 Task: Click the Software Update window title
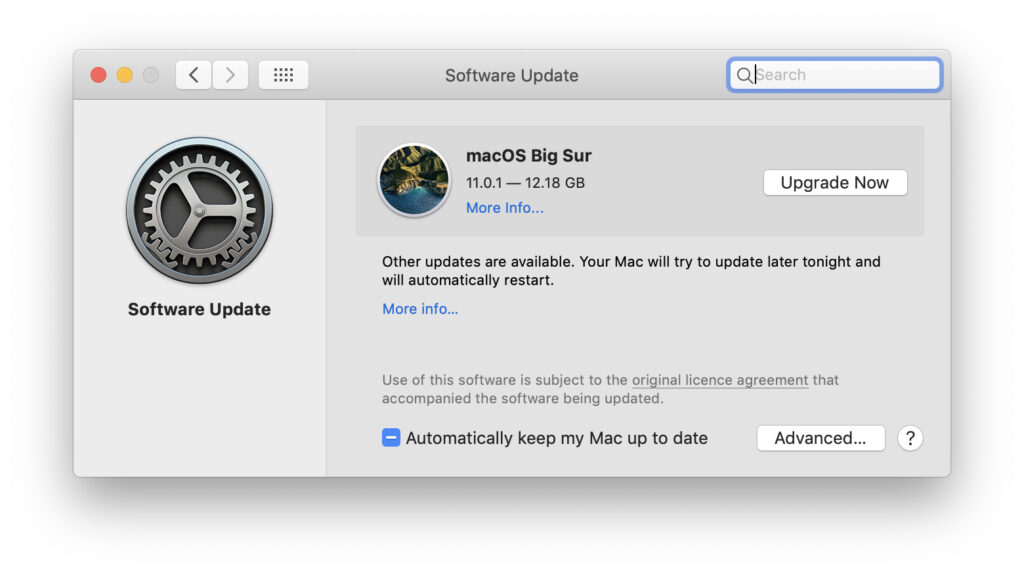pos(511,75)
